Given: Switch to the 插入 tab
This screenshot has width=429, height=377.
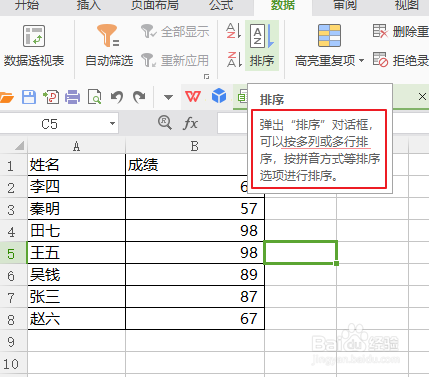Looking at the screenshot, I should 89,5.
